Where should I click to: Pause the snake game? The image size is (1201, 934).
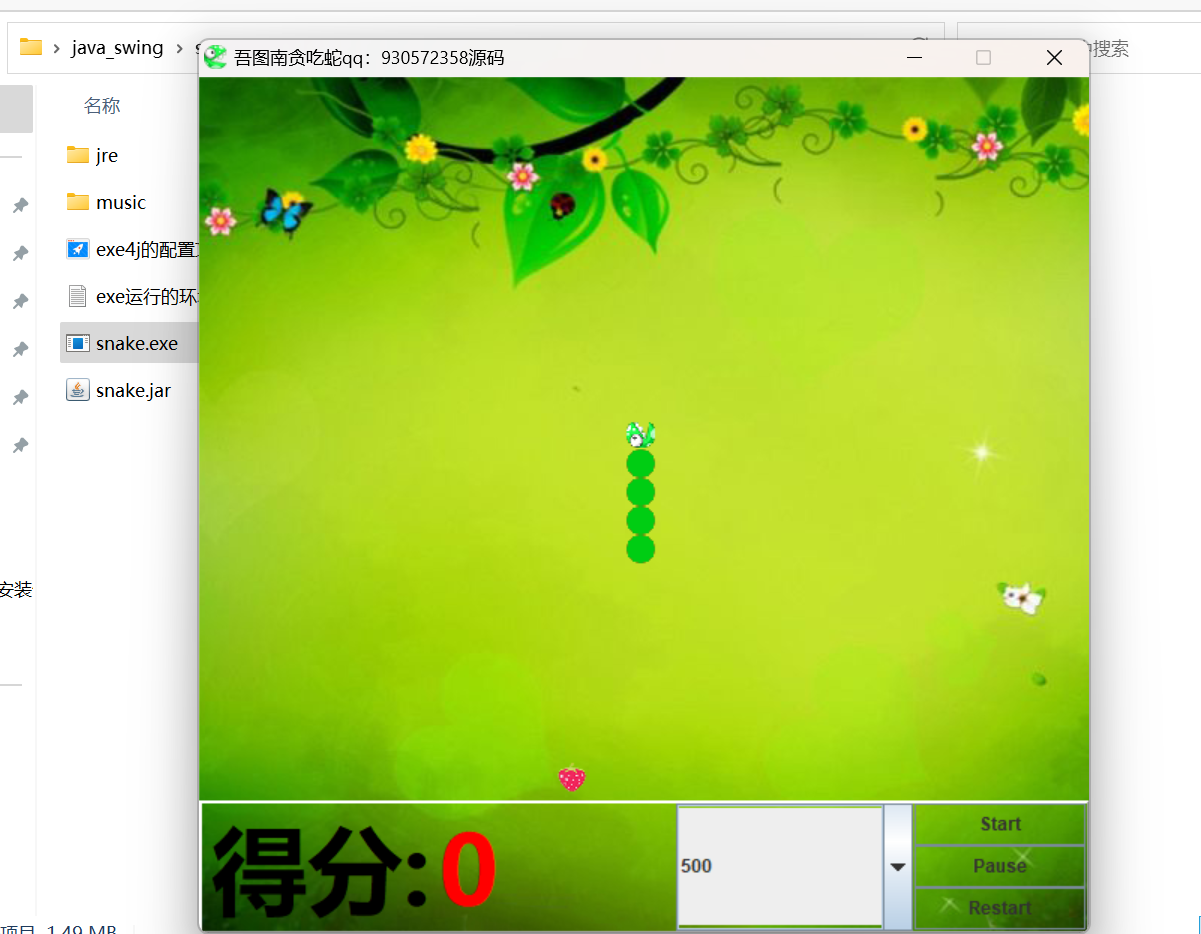click(x=999, y=866)
